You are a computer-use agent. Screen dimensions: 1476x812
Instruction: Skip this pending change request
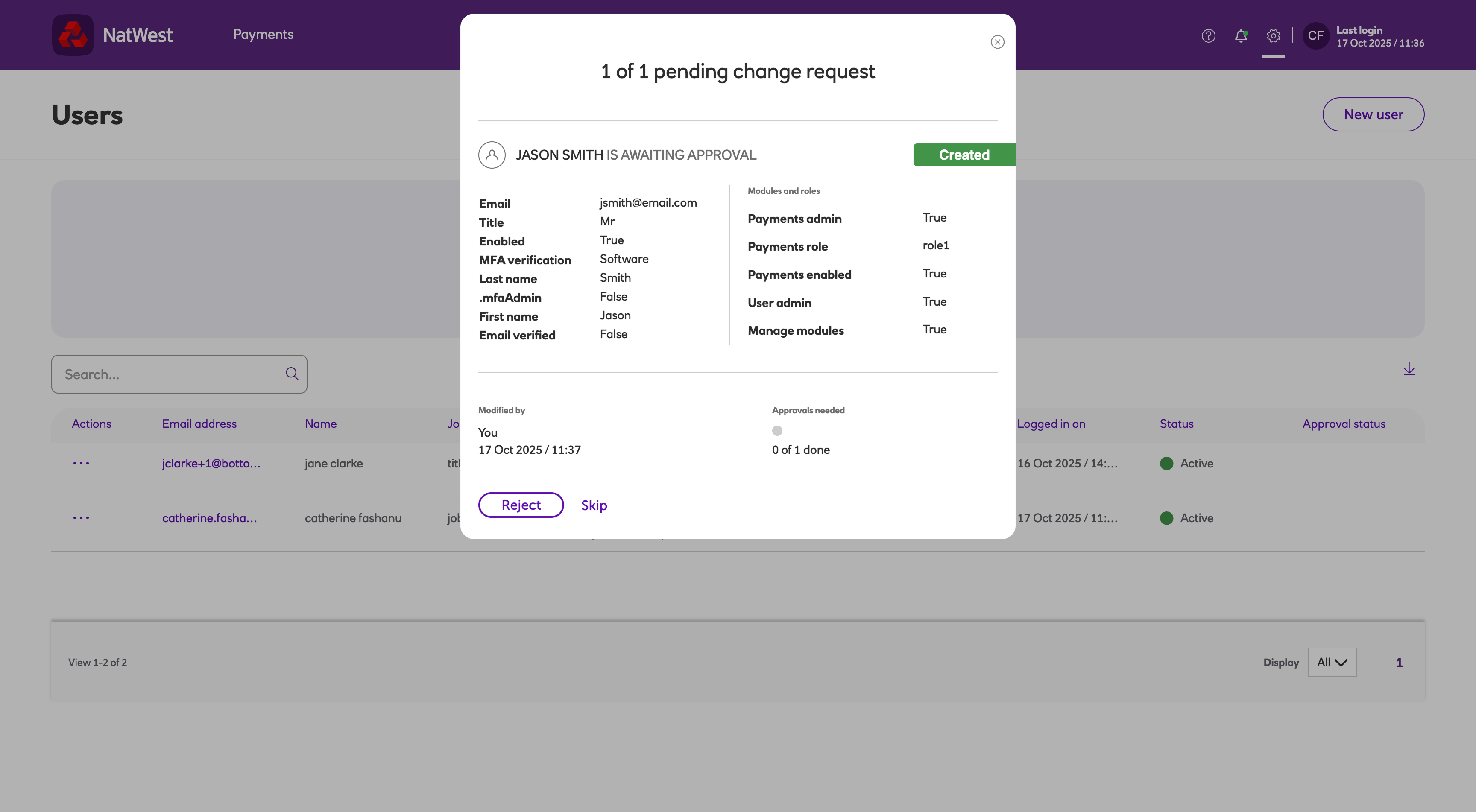594,505
